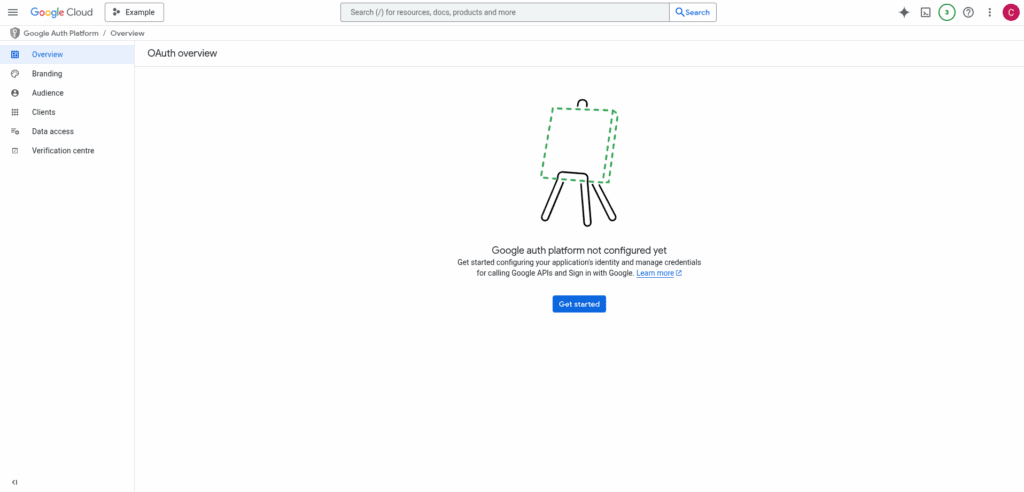Image resolution: width=1024 pixels, height=492 pixels.
Task: Click the OAuth overview heading
Action: coord(182,54)
